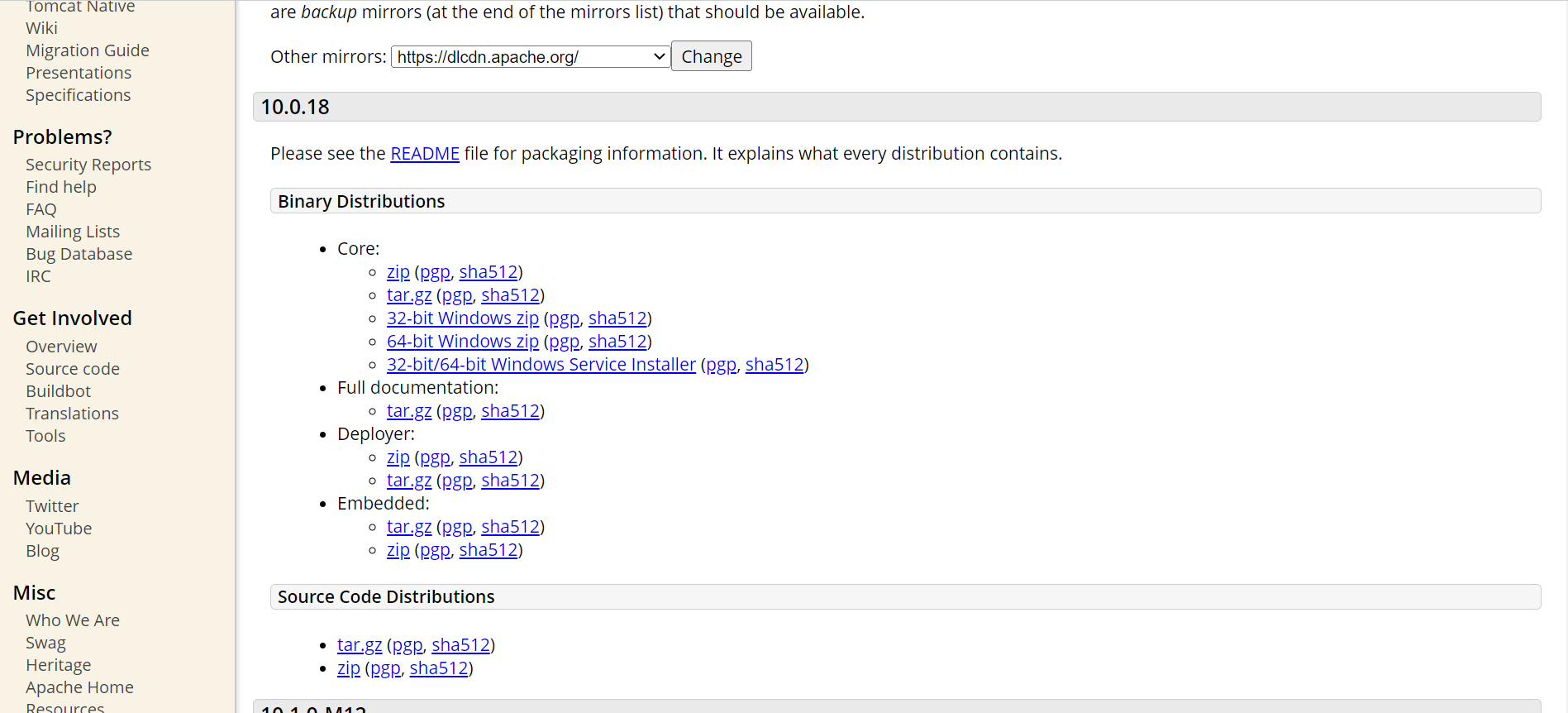Open IRC sidebar link
The height and width of the screenshot is (713, 1568).
[x=38, y=276]
